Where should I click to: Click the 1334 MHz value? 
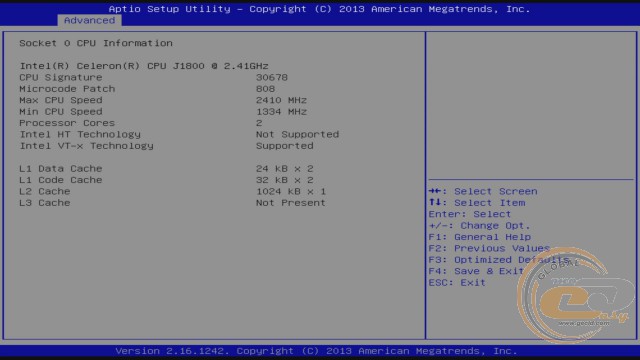coord(281,112)
